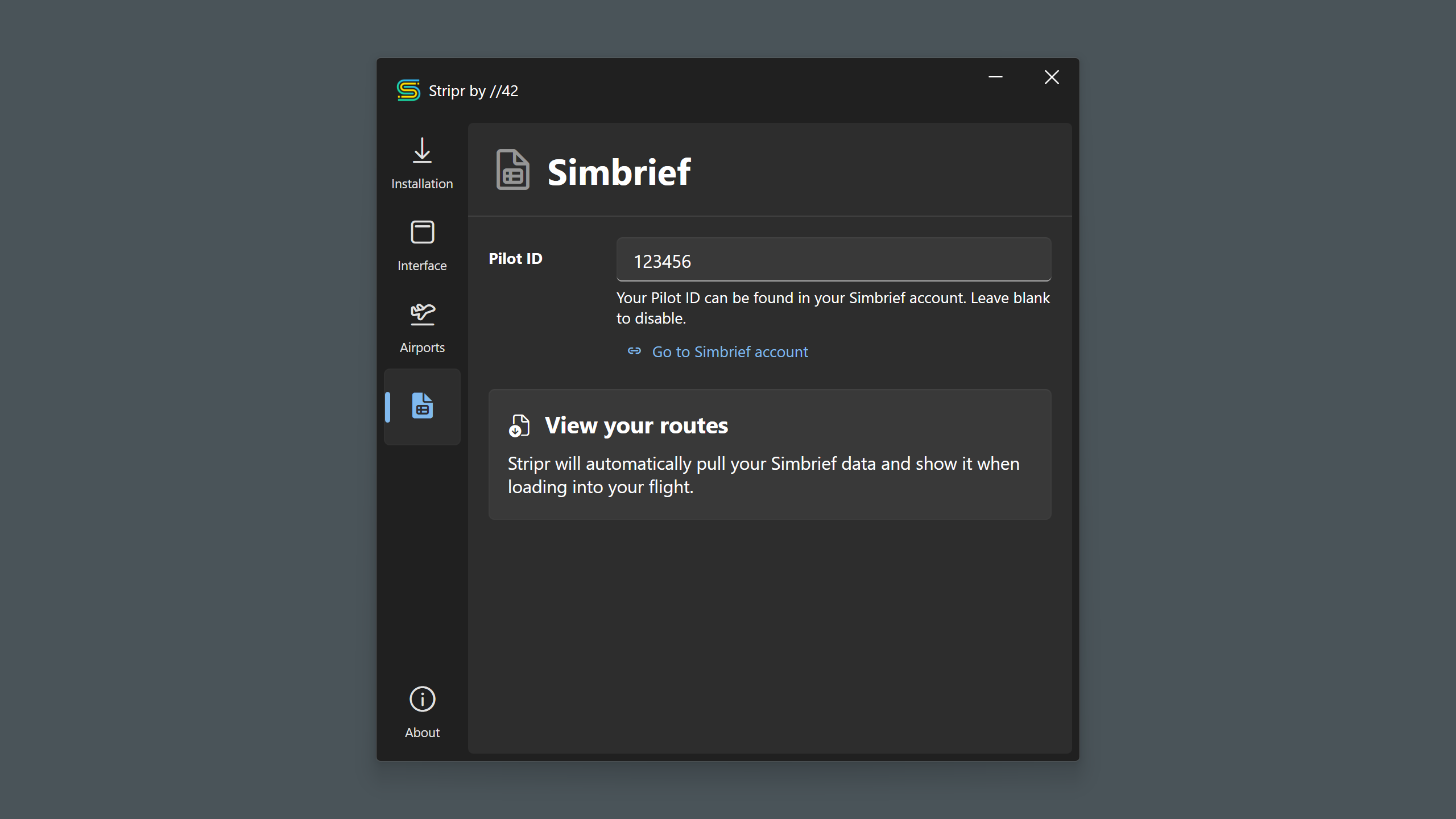1456x819 pixels.
Task: Select the Simbrief document icon in sidebar
Action: [422, 406]
